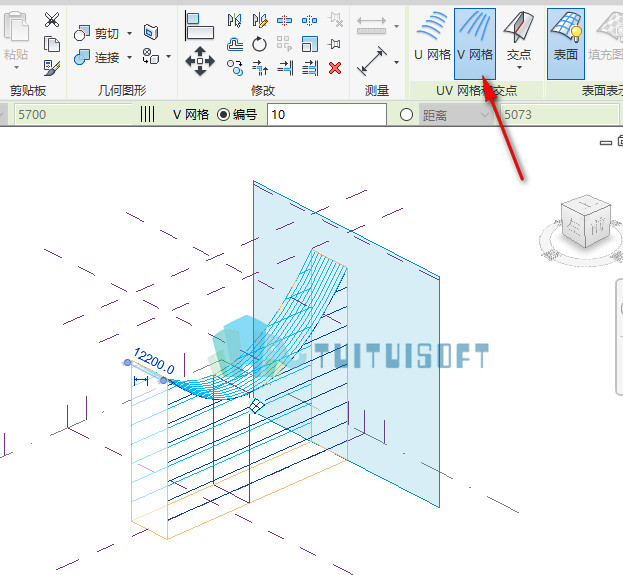Select the Trim/Extend to Corner tool
This screenshot has height=575, width=623.
(260, 68)
